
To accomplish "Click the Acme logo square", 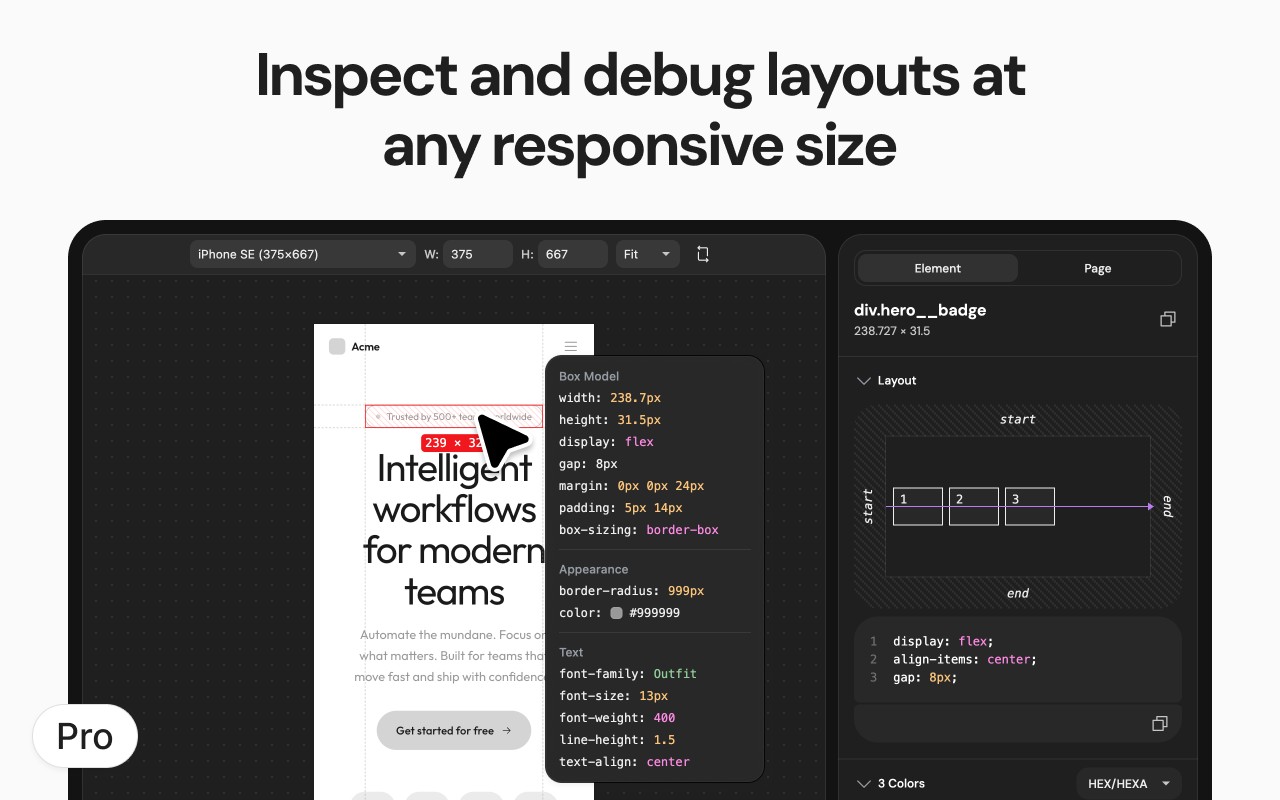I will tap(337, 346).
